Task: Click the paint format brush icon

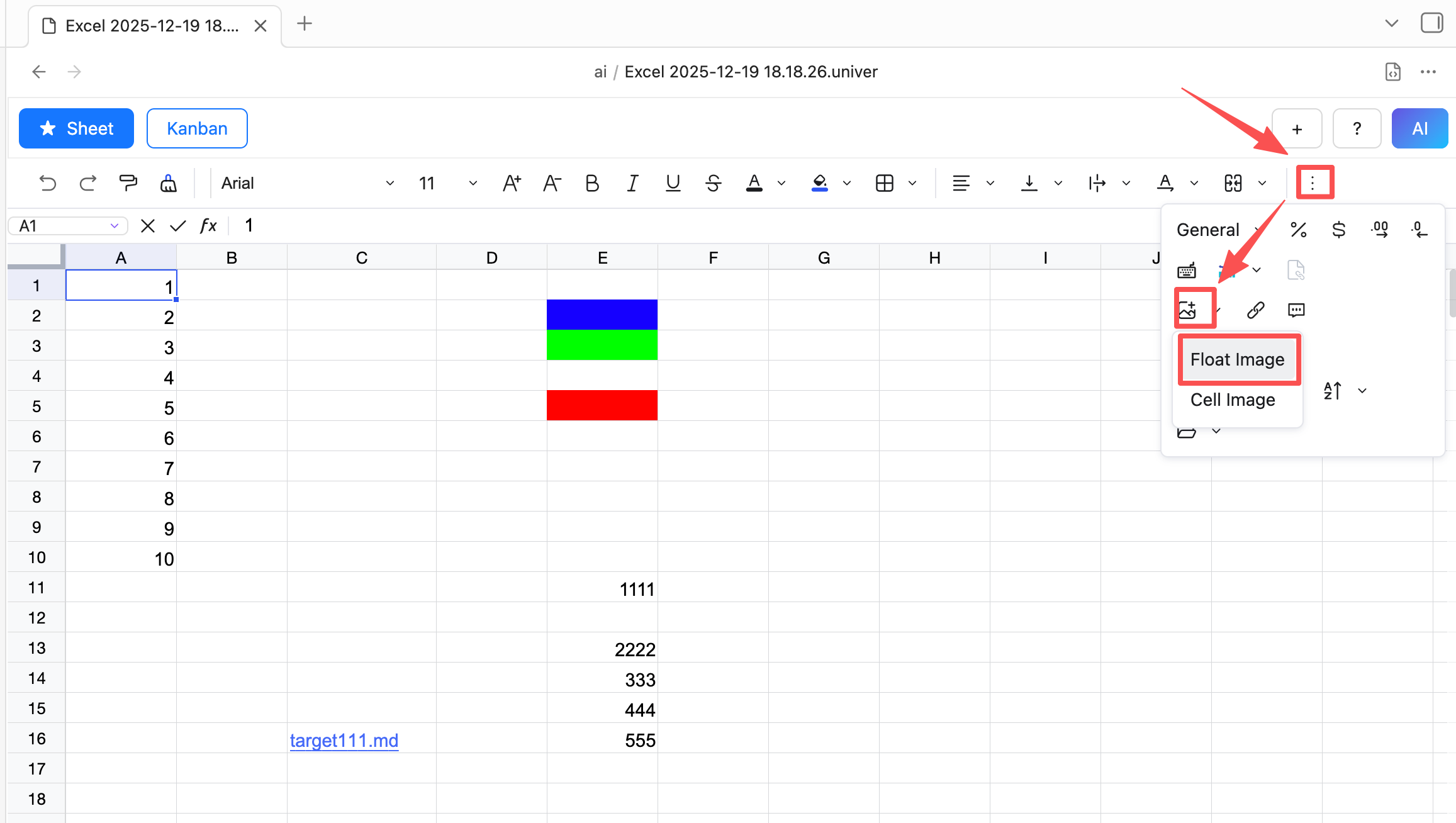Action: click(128, 183)
